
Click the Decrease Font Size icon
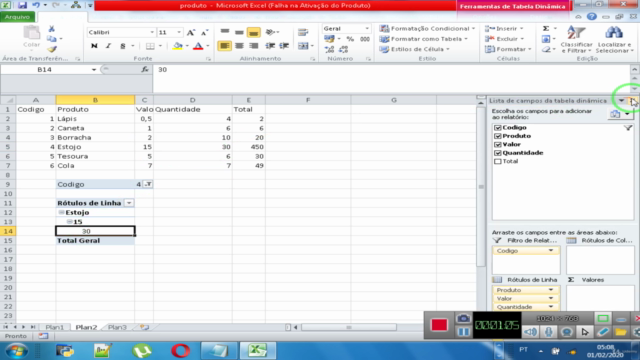pyautogui.click(x=204, y=33)
